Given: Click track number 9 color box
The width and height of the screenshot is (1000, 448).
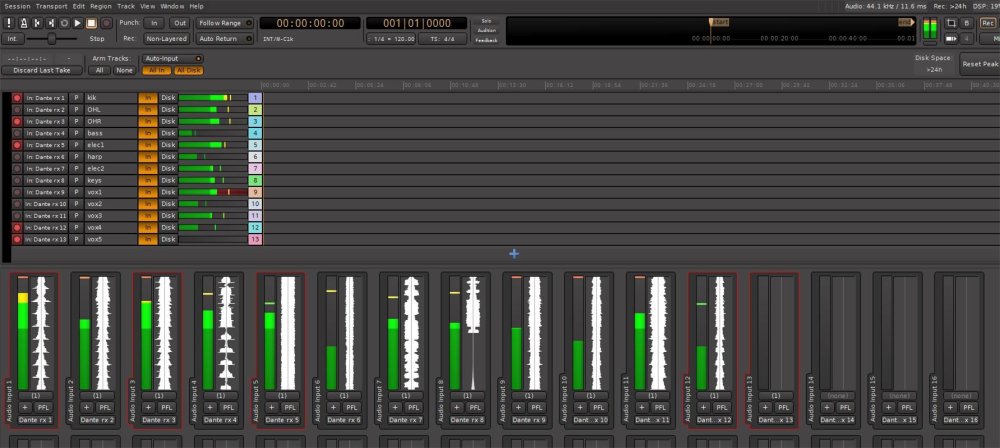Looking at the screenshot, I should (255, 192).
